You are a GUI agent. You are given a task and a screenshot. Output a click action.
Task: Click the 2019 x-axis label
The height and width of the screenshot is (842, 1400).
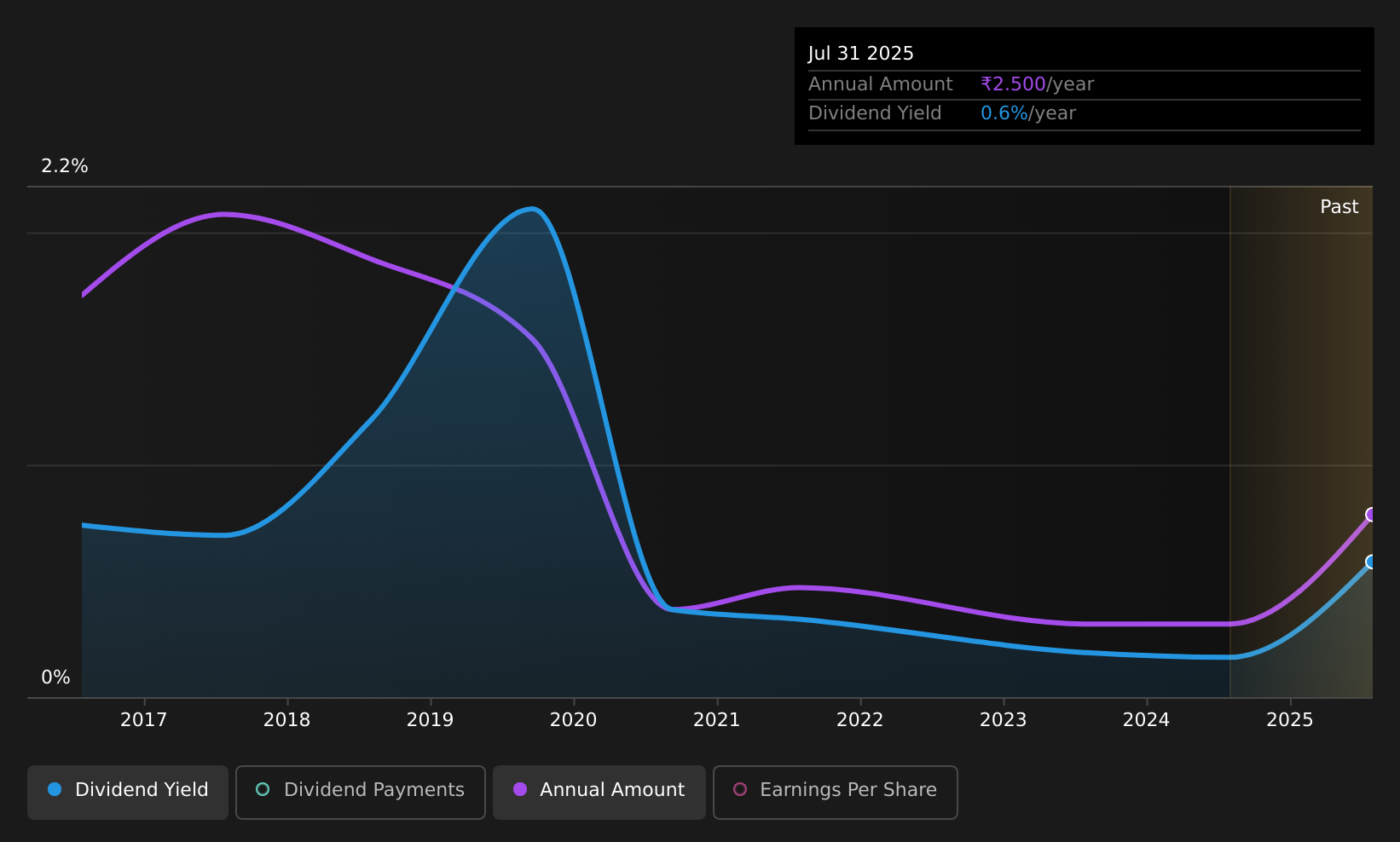coord(431,720)
